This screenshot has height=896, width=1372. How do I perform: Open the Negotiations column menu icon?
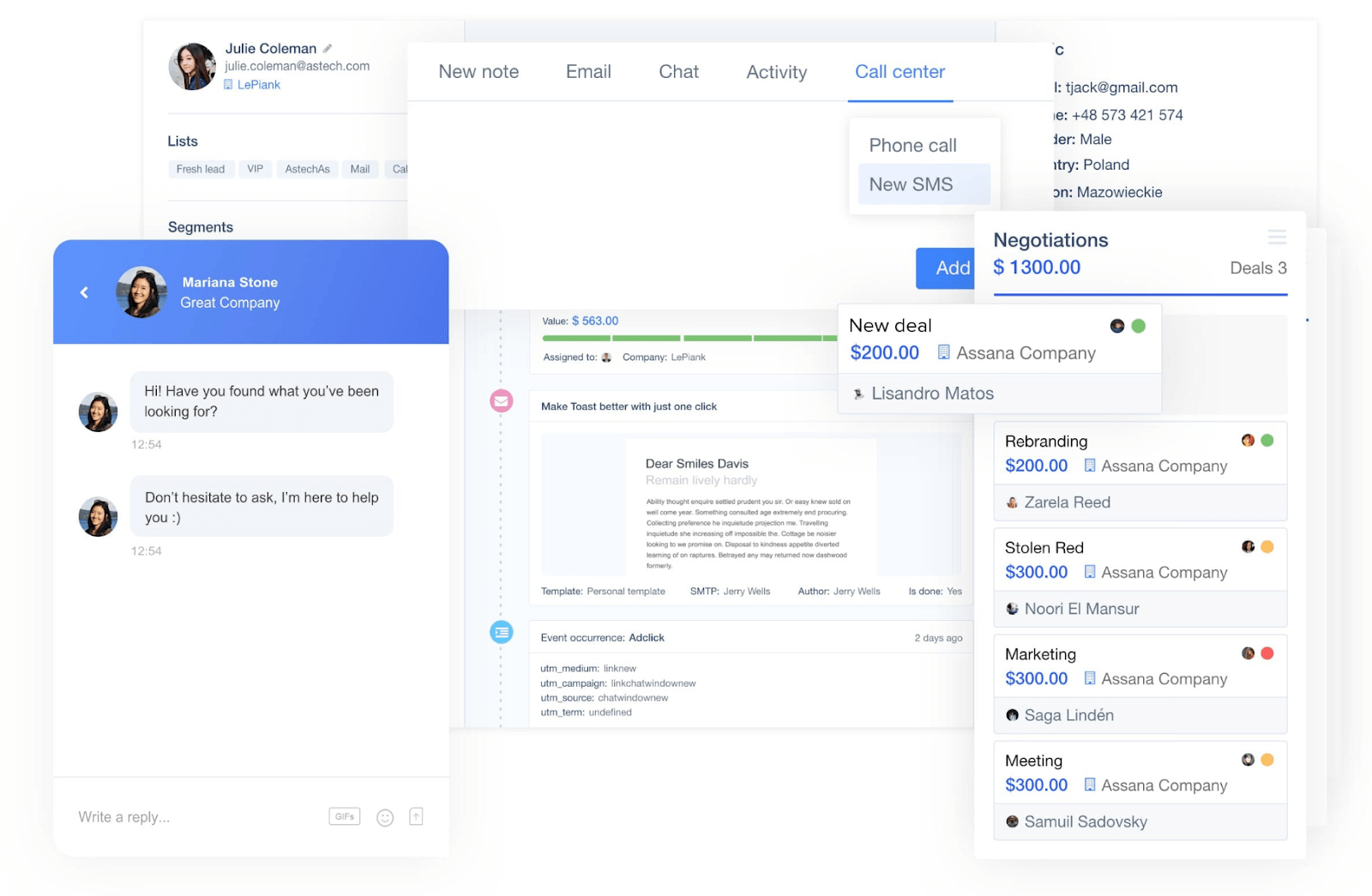coord(1277,237)
